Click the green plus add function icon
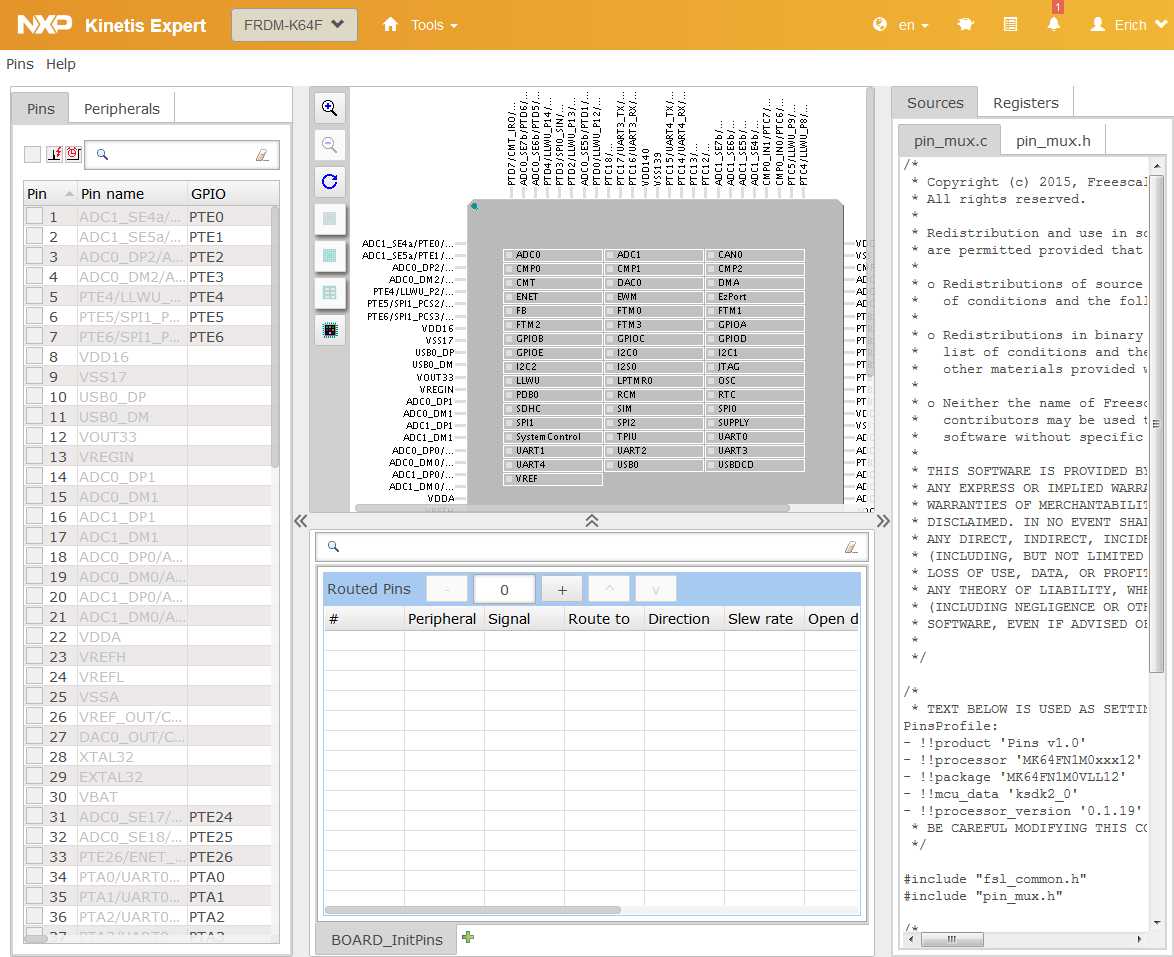Screen dimensions: 1174x957 [x=468, y=937]
